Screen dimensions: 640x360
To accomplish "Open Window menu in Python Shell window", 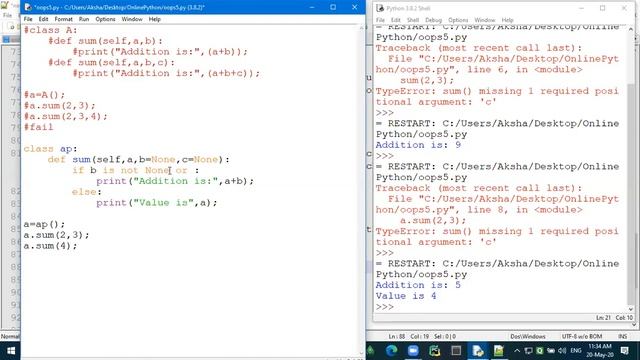I will click(x=484, y=20).
